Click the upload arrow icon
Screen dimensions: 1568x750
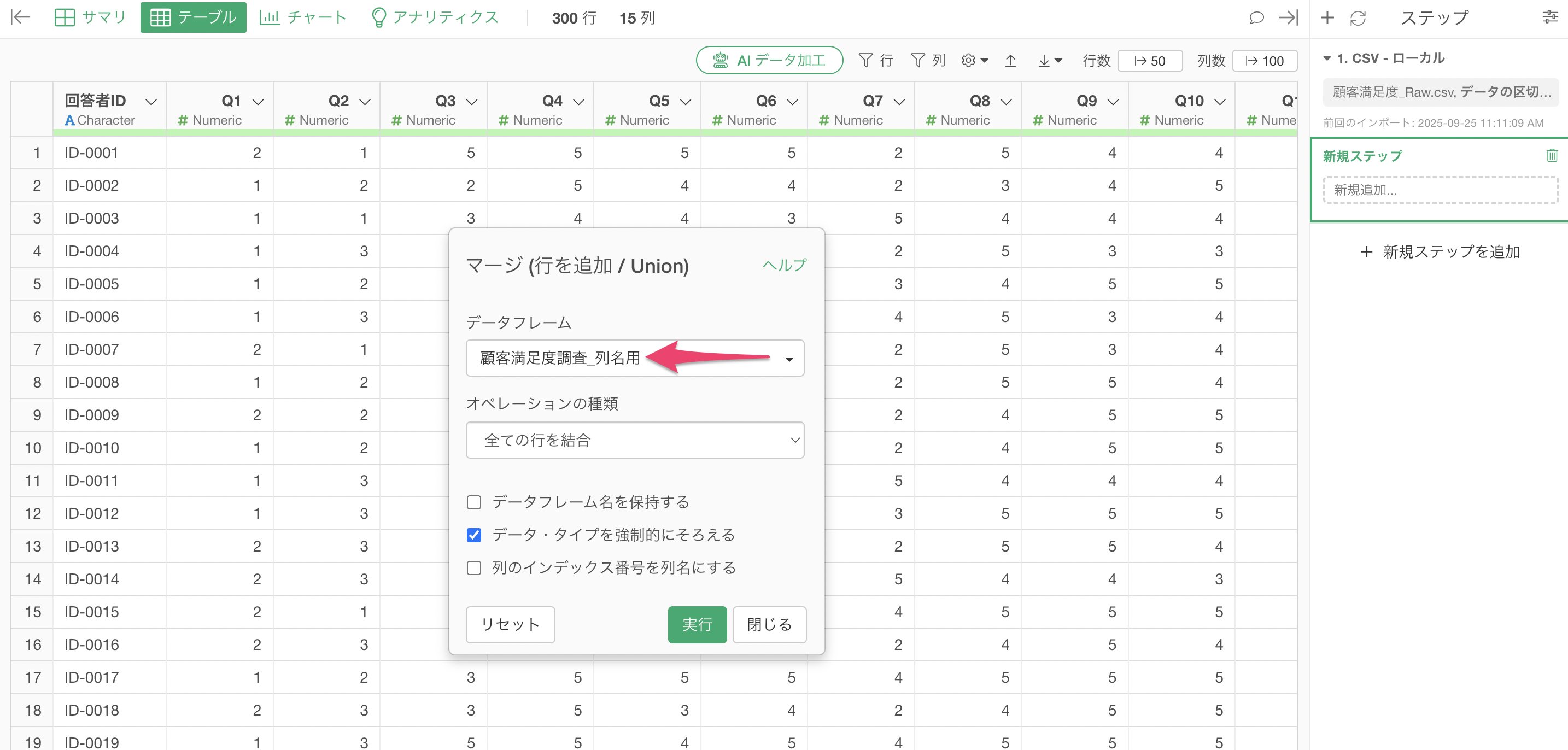pos(1010,60)
